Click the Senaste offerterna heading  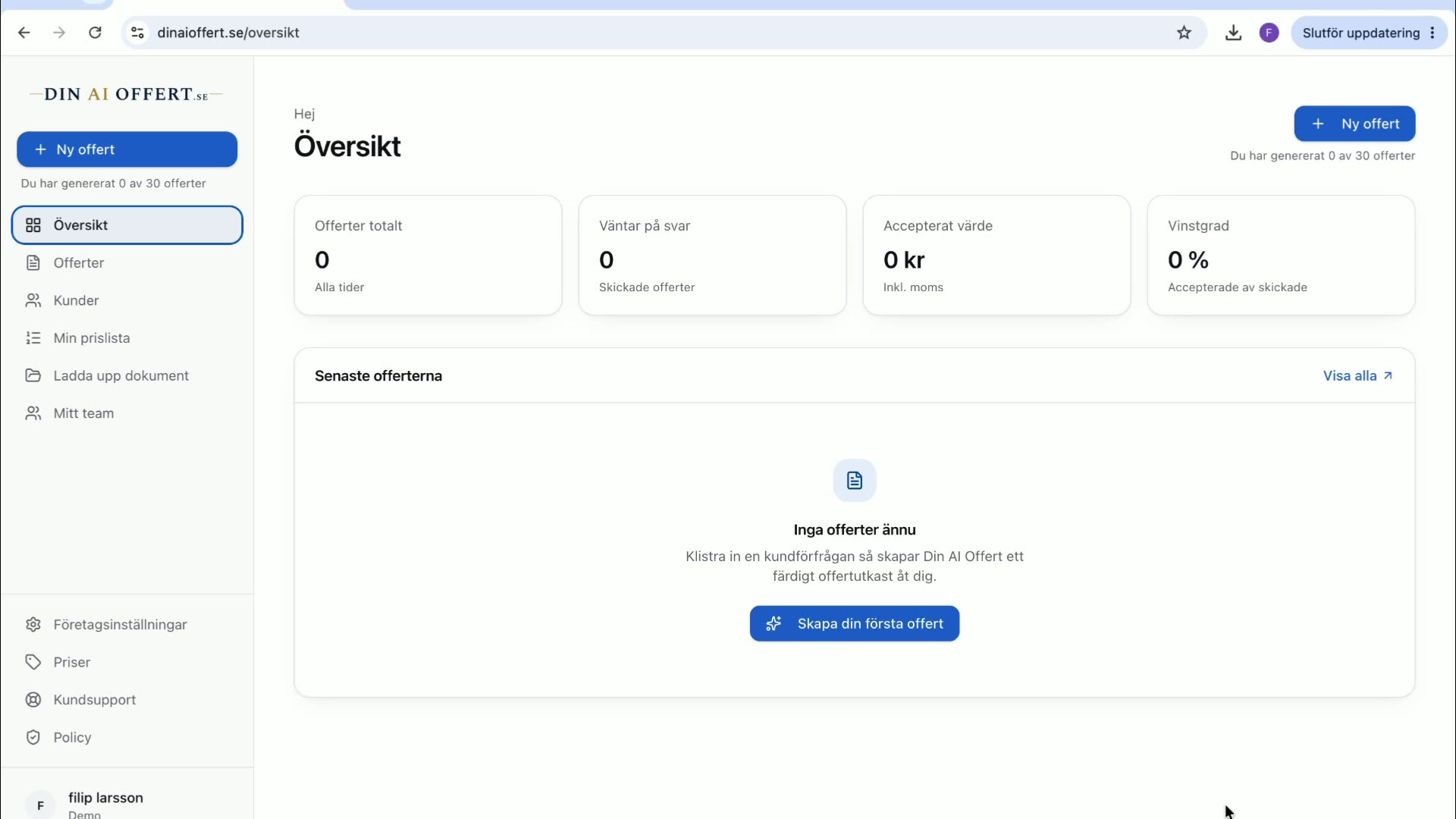378,376
